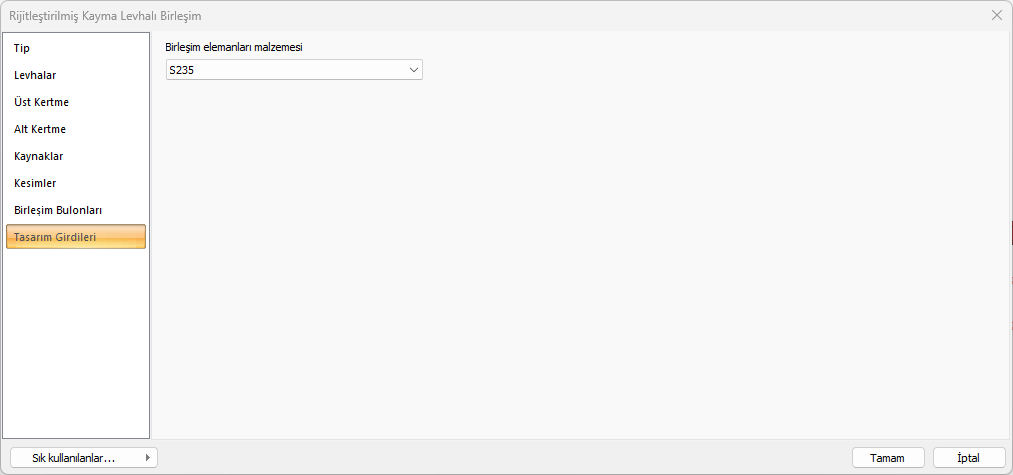Close the Rijitleştirilmiş Kayma Levhalı Birleşim dialog

[997, 15]
